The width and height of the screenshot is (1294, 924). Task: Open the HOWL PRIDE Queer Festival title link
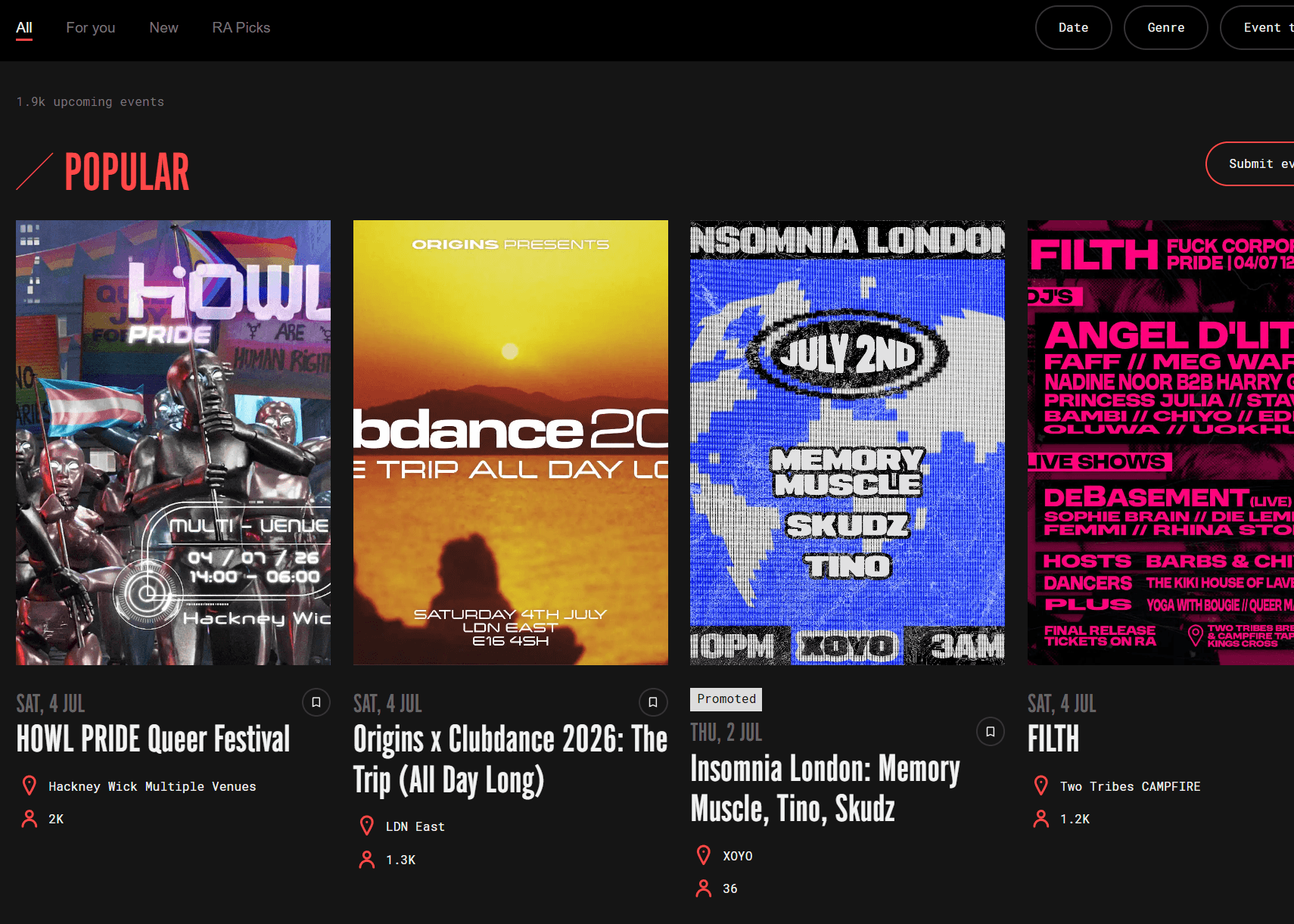tap(154, 739)
